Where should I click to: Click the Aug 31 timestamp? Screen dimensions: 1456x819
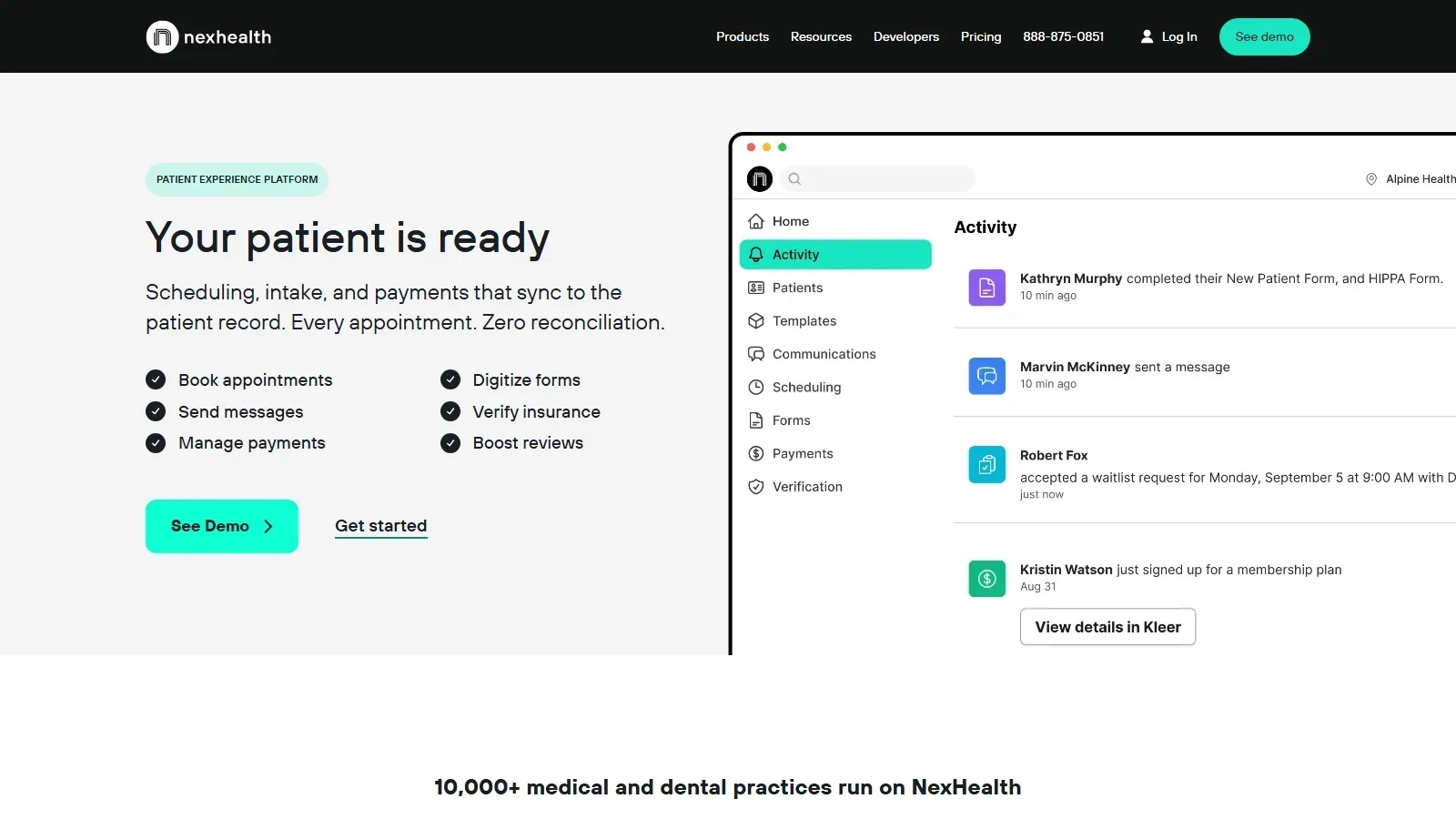tap(1038, 587)
